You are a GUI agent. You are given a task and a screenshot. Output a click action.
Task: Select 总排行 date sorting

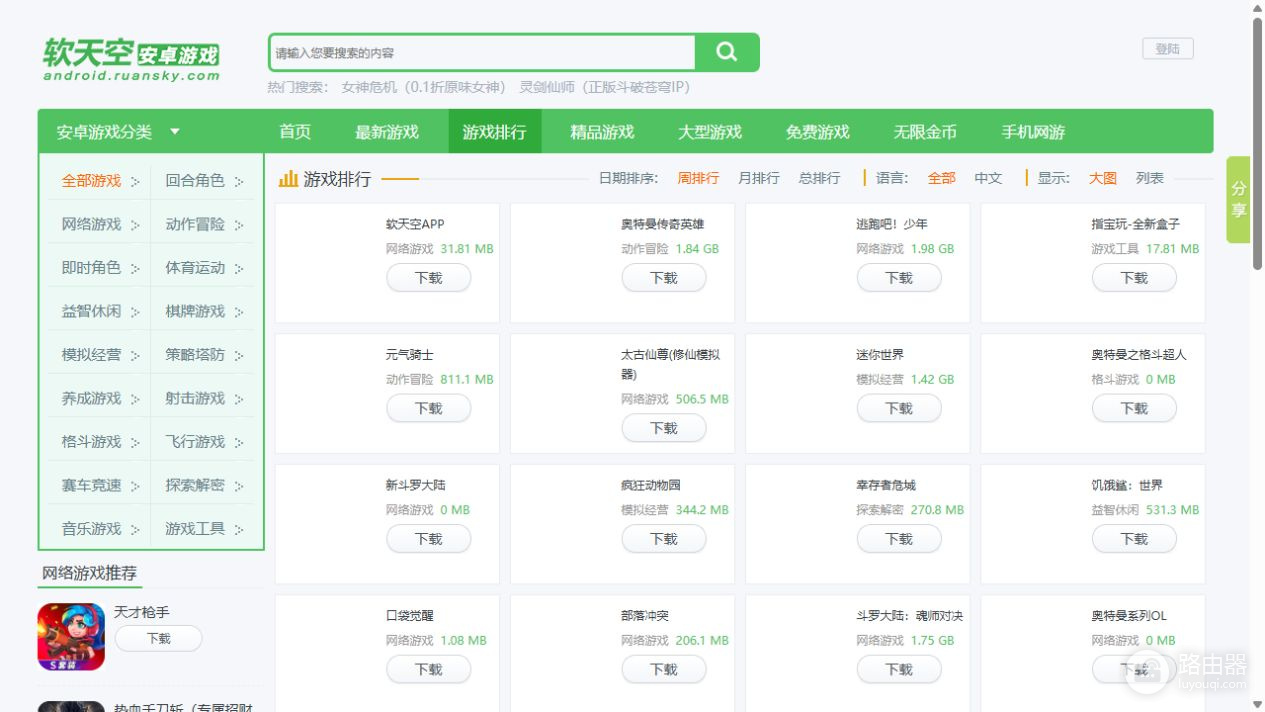[819, 178]
